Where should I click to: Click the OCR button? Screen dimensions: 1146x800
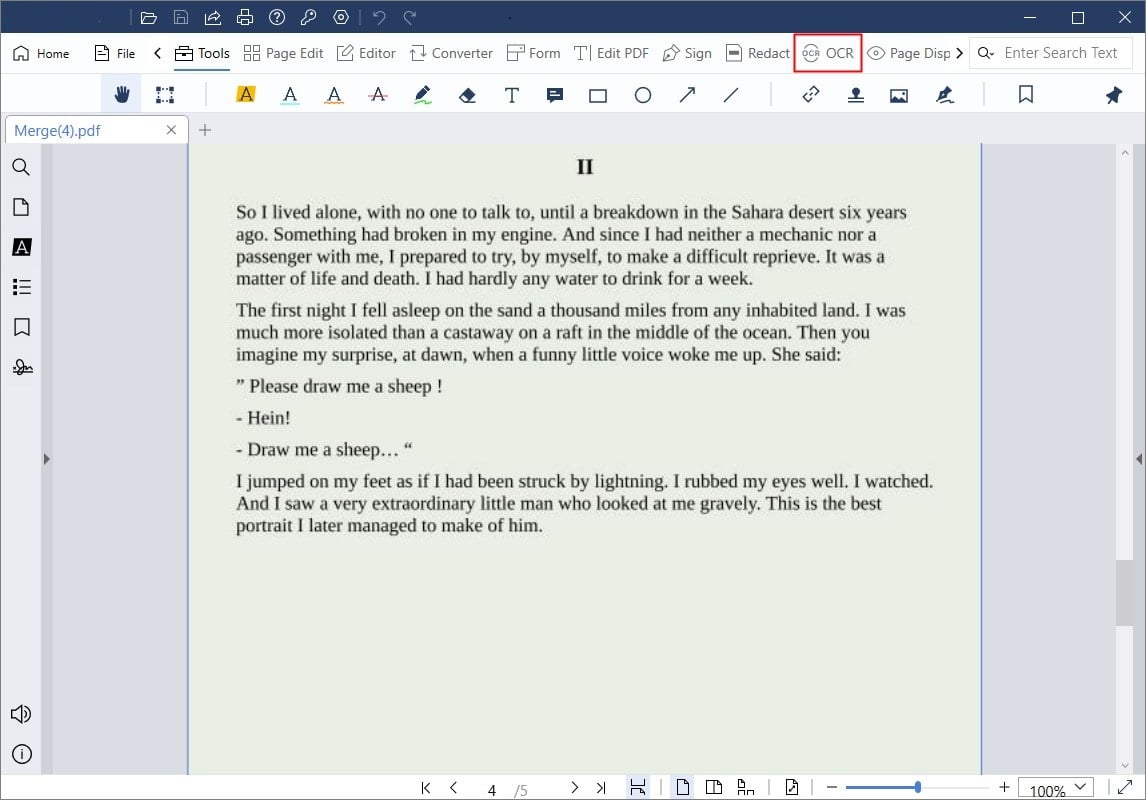[828, 53]
